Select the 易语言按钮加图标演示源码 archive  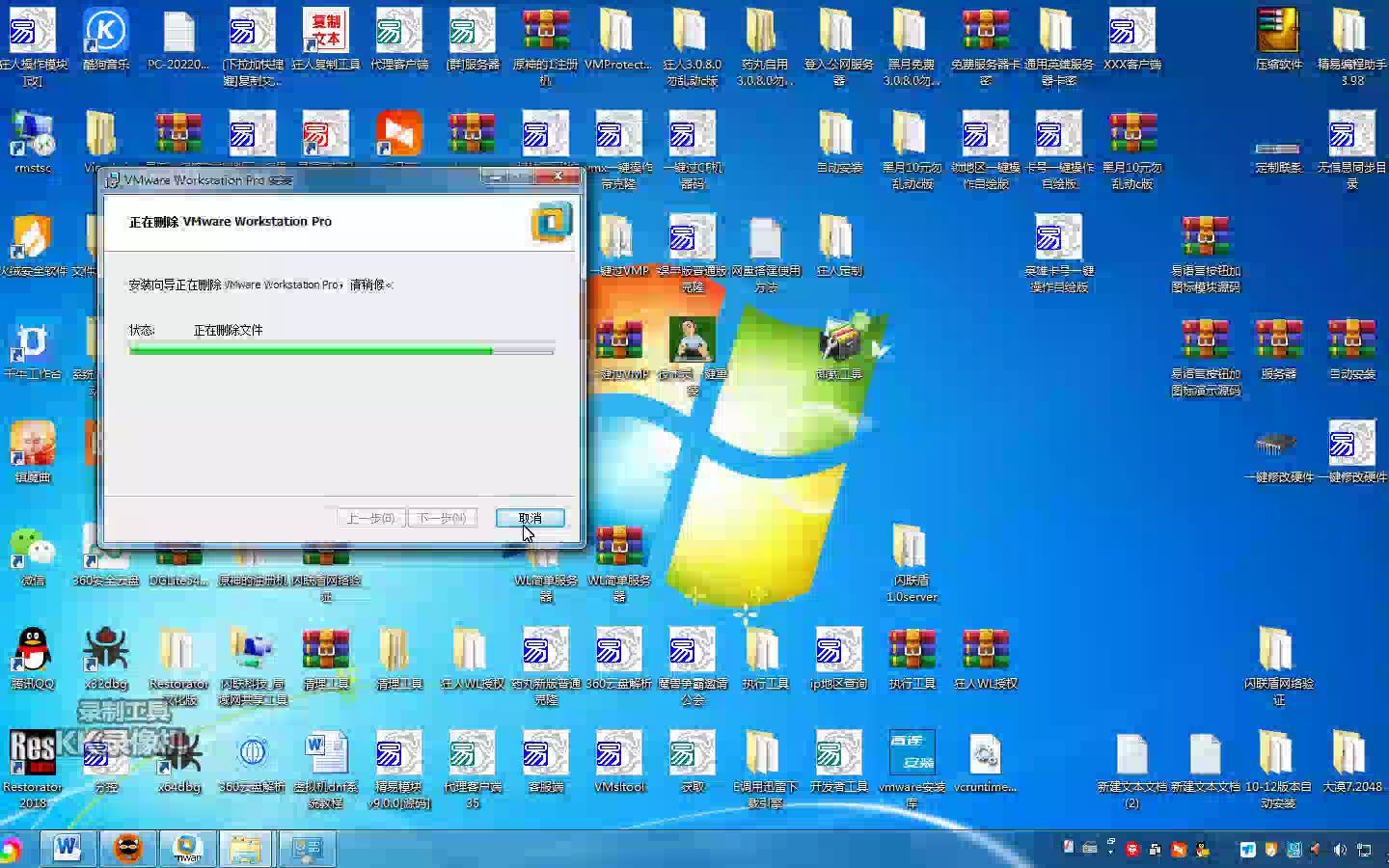[x=1205, y=357]
